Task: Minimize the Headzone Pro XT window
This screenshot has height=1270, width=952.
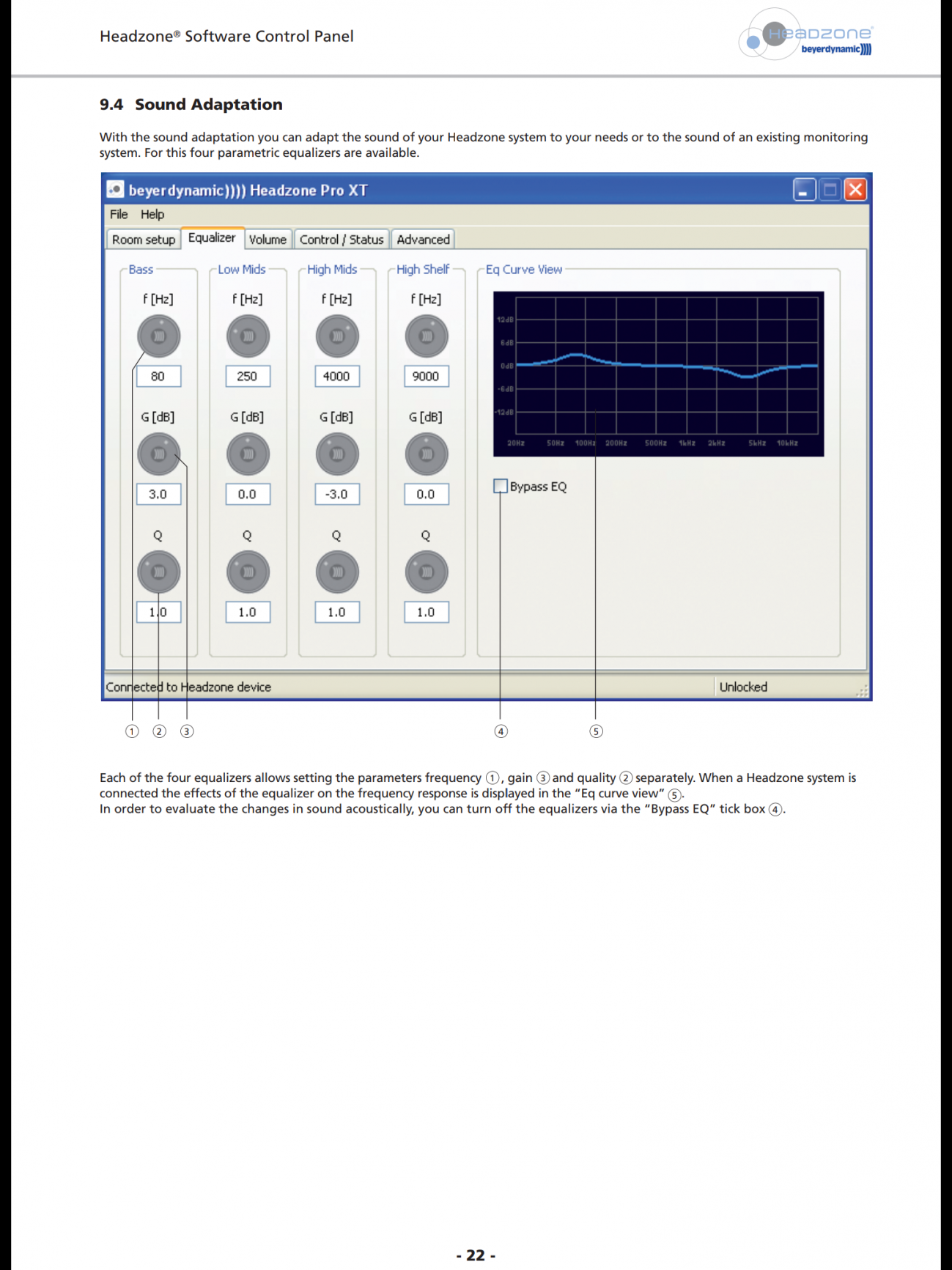Action: click(804, 190)
